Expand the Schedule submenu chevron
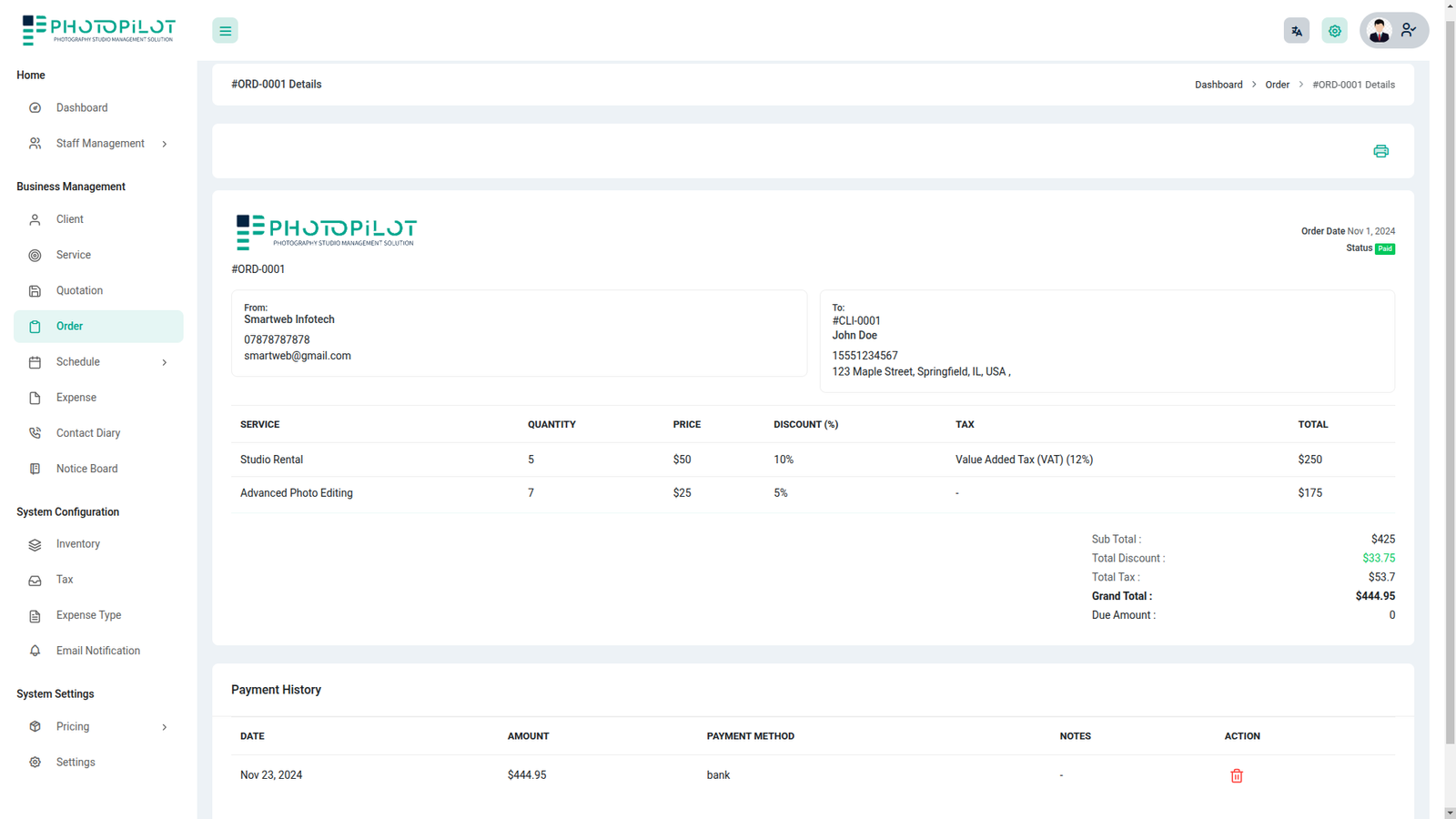 click(x=165, y=362)
